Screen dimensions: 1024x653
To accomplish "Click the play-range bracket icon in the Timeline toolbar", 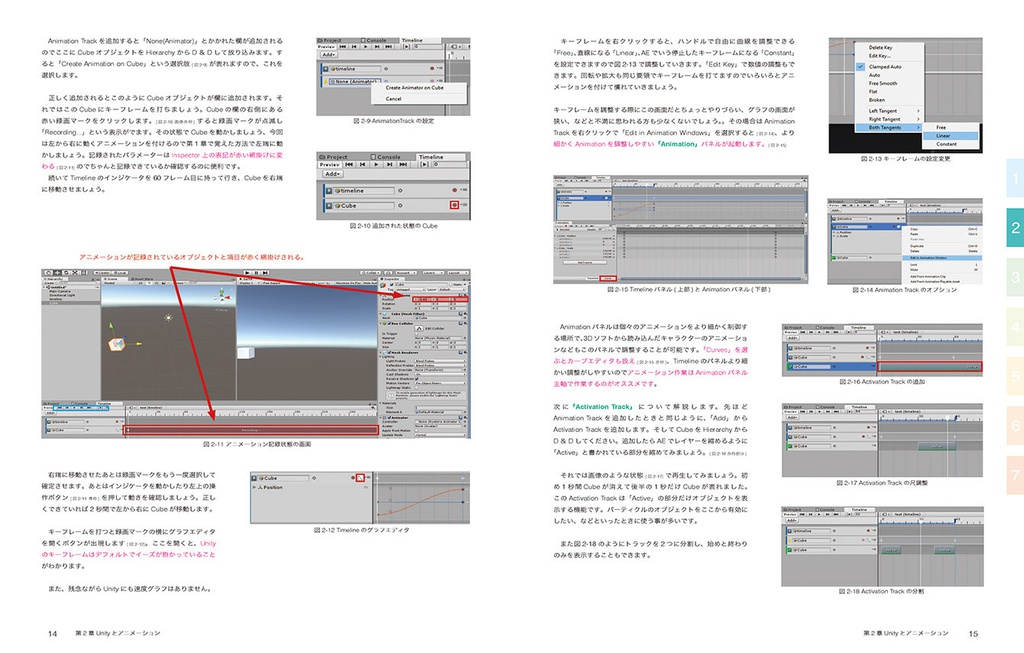I will point(406,46).
